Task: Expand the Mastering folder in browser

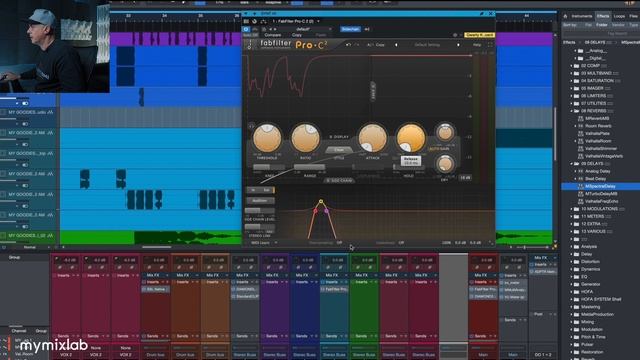Action: 571,307
